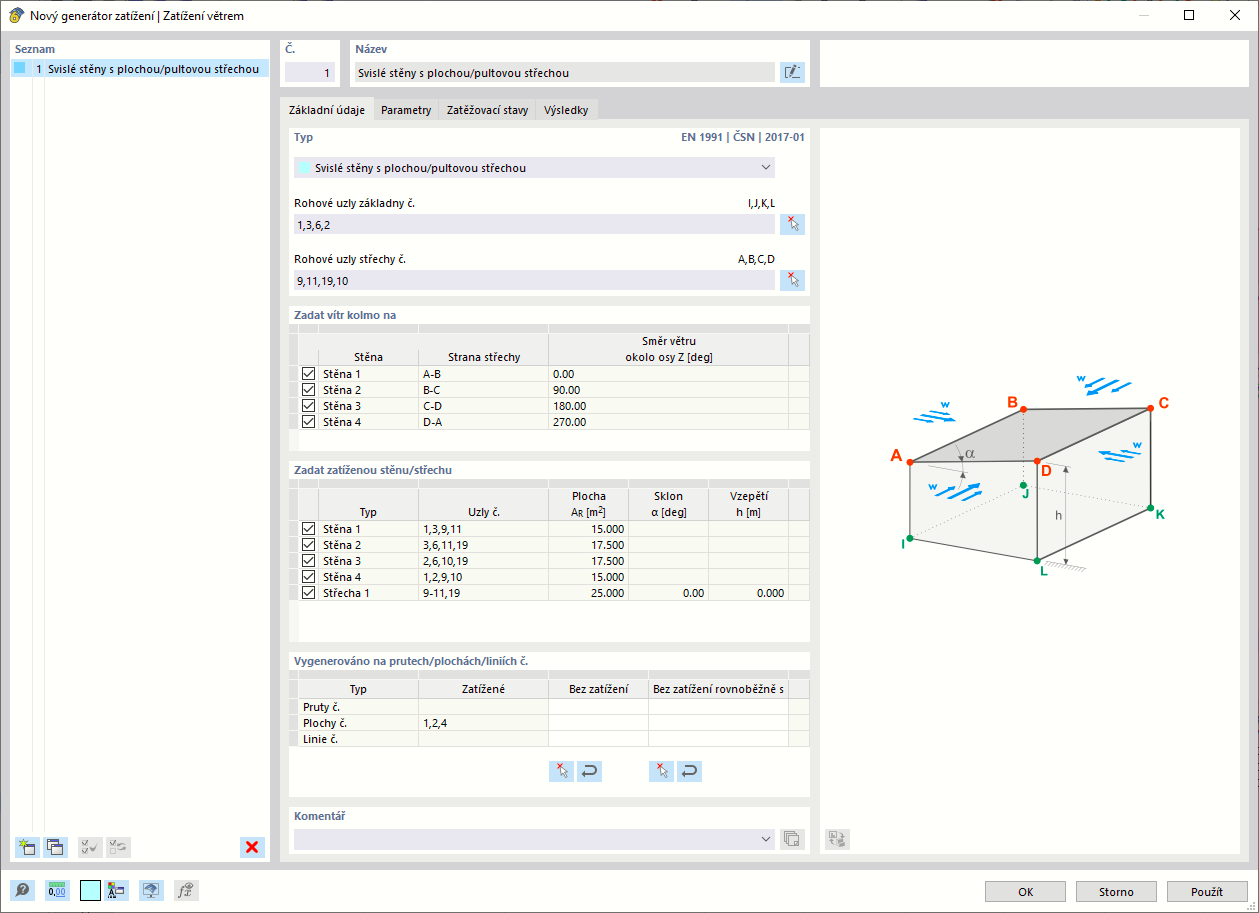The image size is (1259, 913).
Task: Apply changes with Použít button
Action: [1207, 891]
